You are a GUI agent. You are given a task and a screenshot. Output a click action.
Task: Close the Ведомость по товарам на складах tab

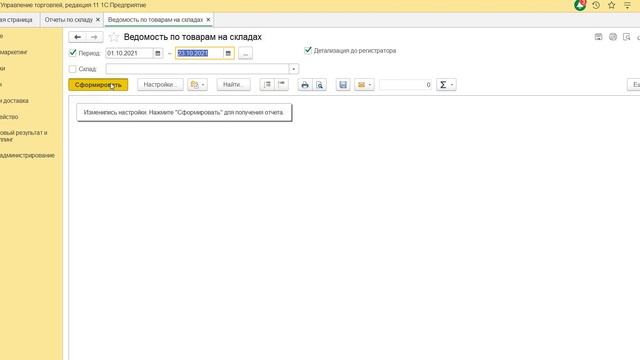pyautogui.click(x=208, y=20)
